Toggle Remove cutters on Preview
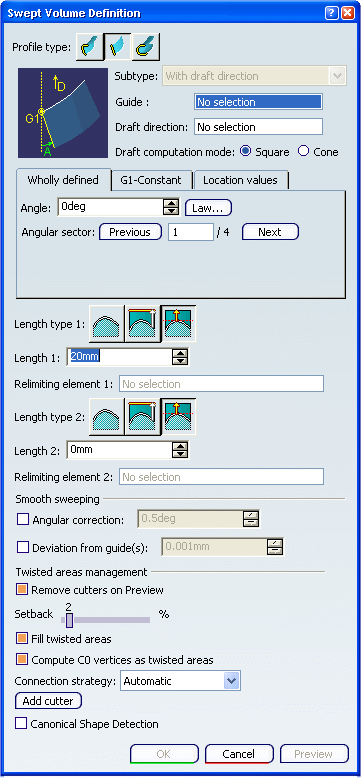 (22, 590)
